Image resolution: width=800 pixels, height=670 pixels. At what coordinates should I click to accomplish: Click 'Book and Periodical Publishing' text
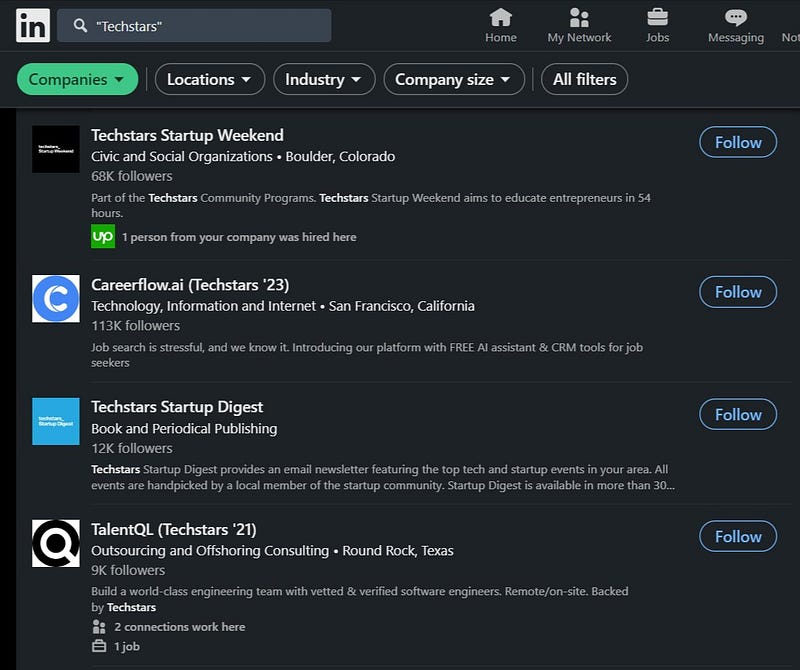coord(184,429)
